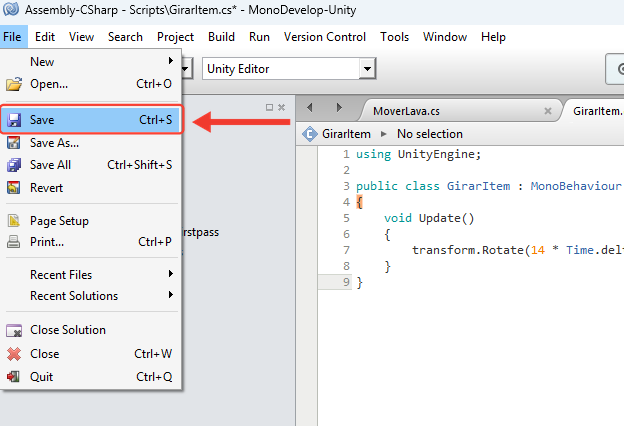Open the Unity Editor dropdown
This screenshot has height=426, width=624.
367,69
